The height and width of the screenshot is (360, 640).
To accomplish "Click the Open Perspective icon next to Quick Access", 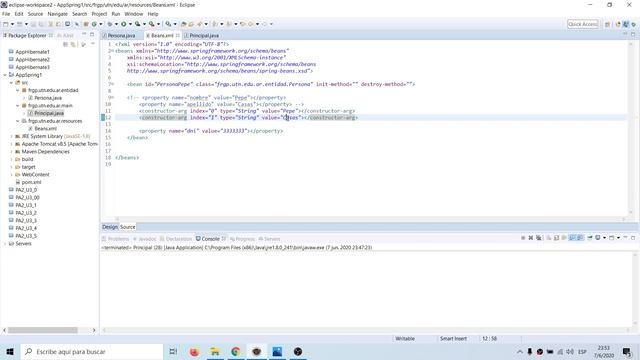I will click(x=607, y=24).
